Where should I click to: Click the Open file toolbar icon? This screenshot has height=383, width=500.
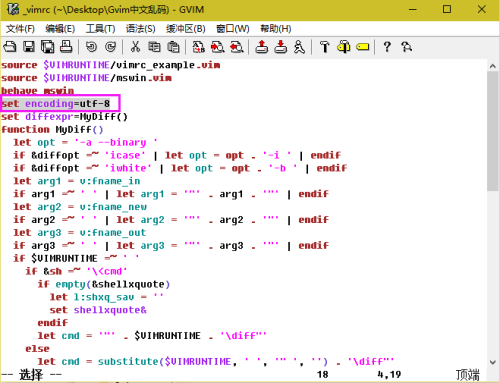pos(10,47)
